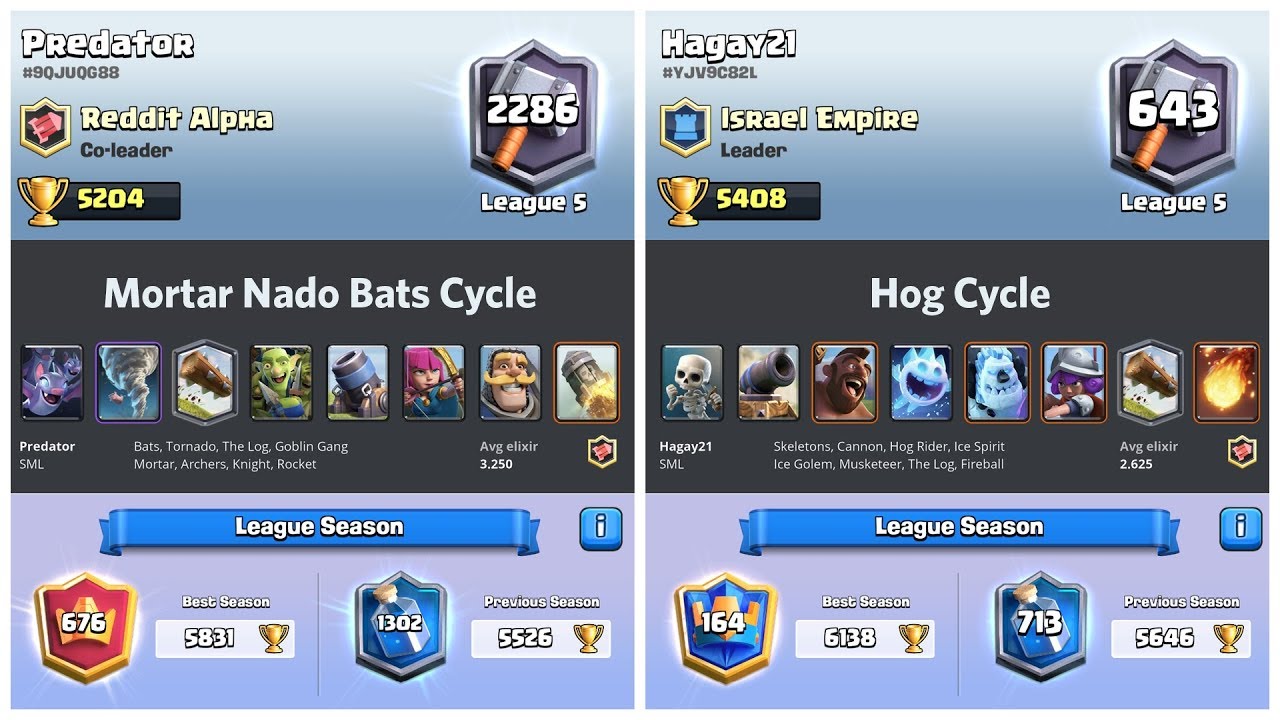
Task: Open League Season info for Predator
Action: 600,528
